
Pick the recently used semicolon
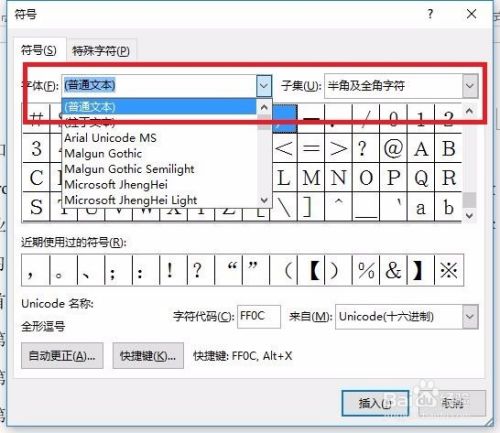click(x=118, y=270)
